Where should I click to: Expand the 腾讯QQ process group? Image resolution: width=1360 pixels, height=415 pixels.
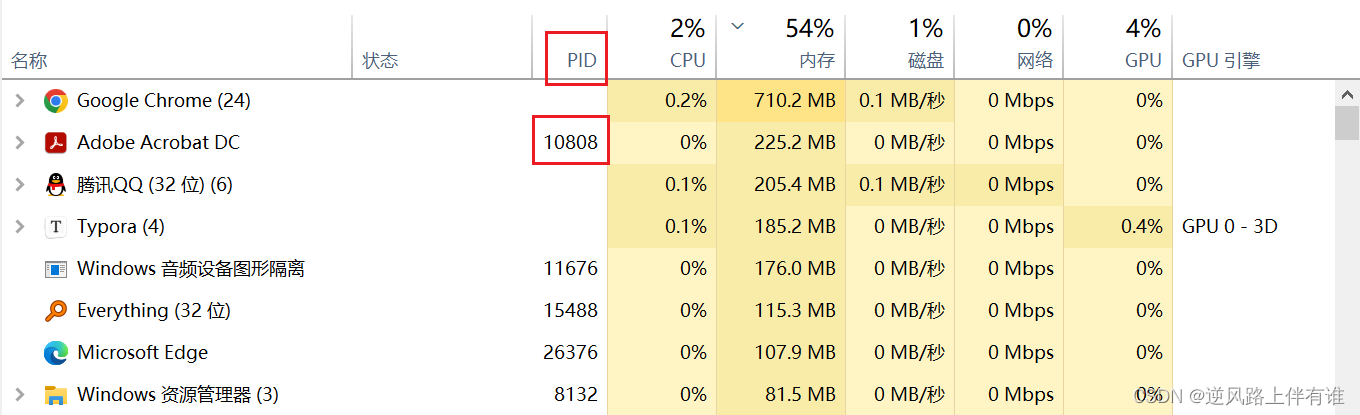(x=19, y=185)
